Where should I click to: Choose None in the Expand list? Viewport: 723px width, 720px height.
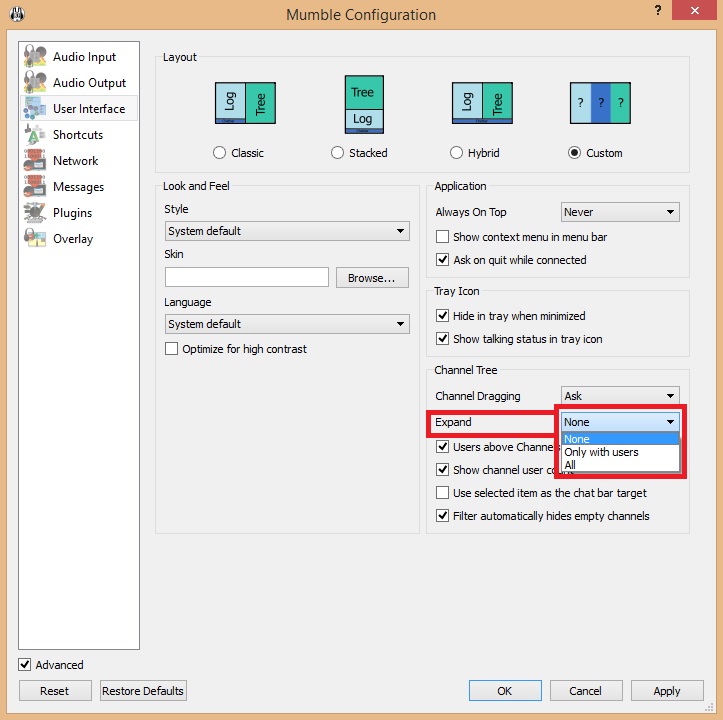[620, 439]
